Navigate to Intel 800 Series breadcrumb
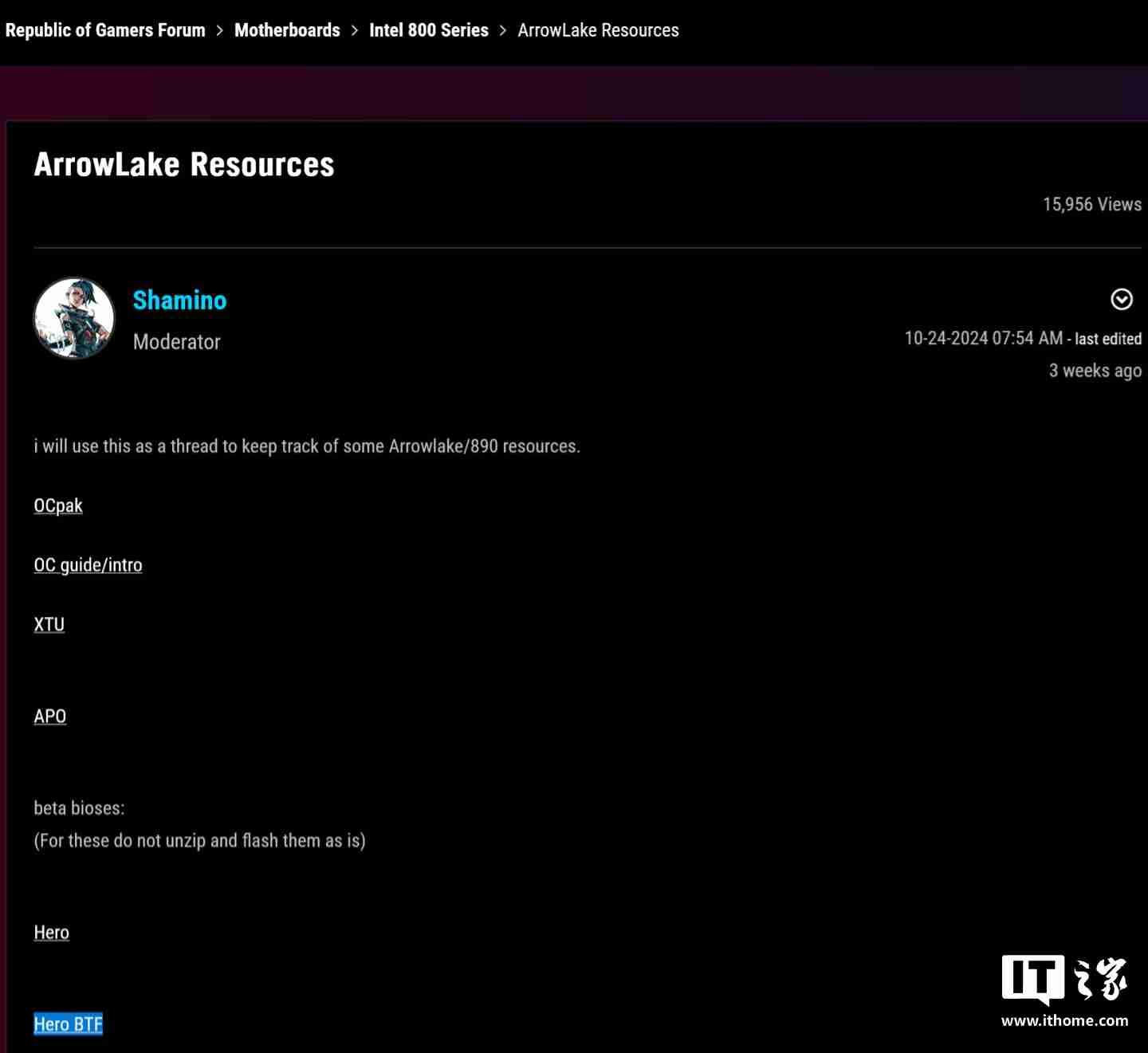The image size is (1148, 1053). point(429,30)
